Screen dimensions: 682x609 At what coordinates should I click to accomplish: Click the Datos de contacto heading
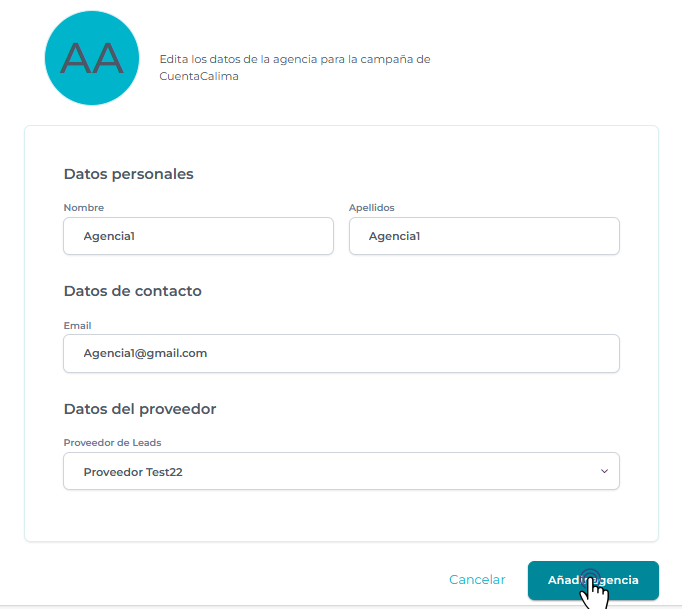coord(132,291)
